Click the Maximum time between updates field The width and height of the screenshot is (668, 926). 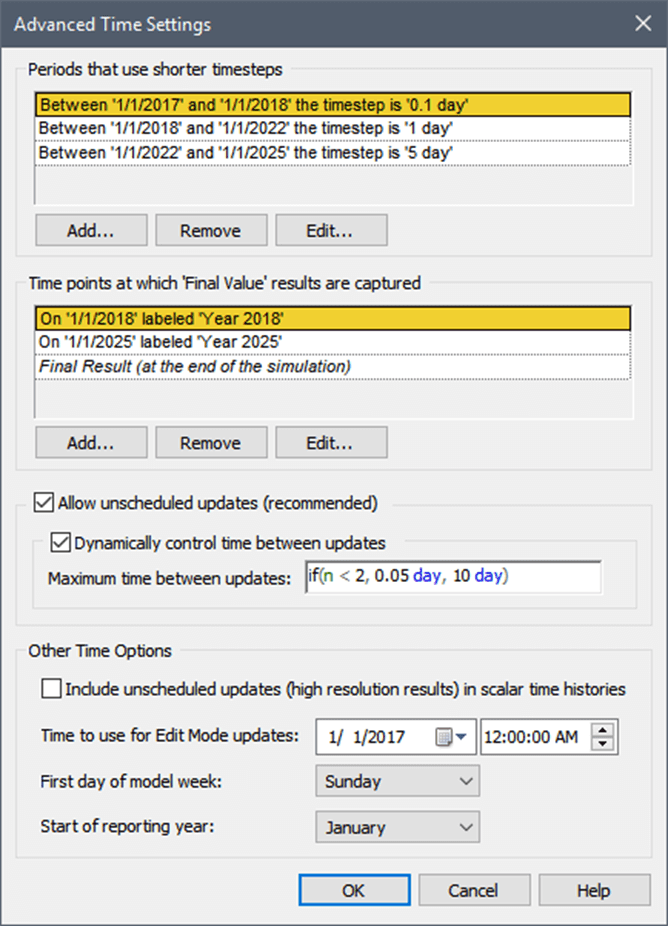coord(453,577)
